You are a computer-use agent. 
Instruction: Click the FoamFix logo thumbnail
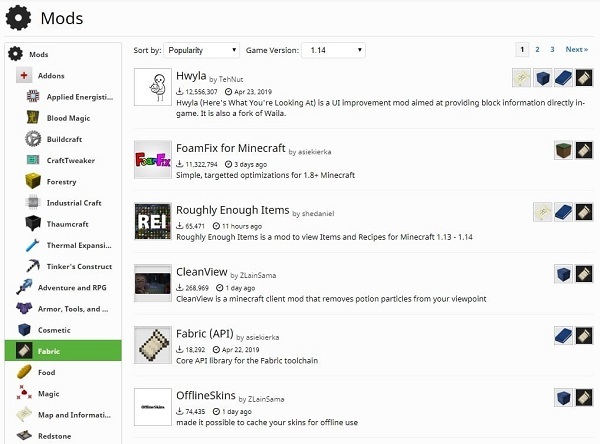[x=153, y=159]
